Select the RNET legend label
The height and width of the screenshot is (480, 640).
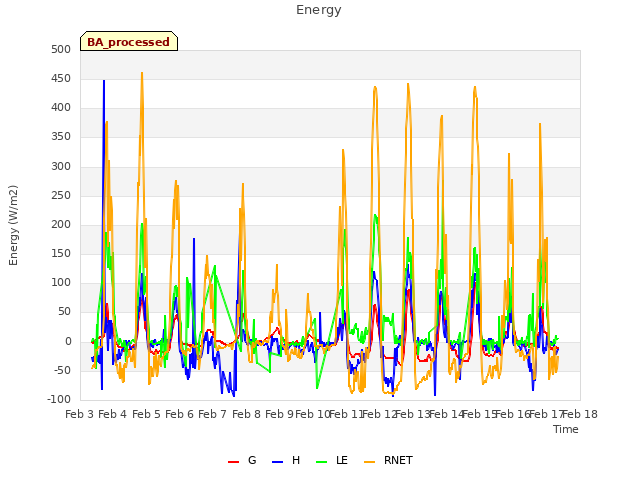pos(398,460)
